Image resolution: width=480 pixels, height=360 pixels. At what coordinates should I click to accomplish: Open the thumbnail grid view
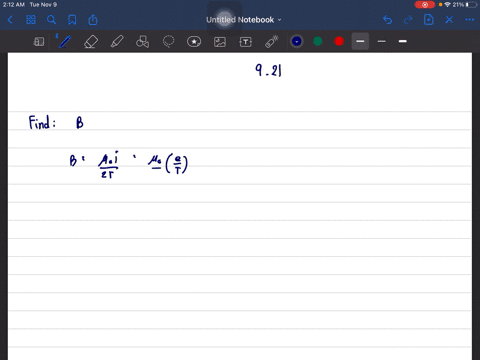click(x=31, y=20)
